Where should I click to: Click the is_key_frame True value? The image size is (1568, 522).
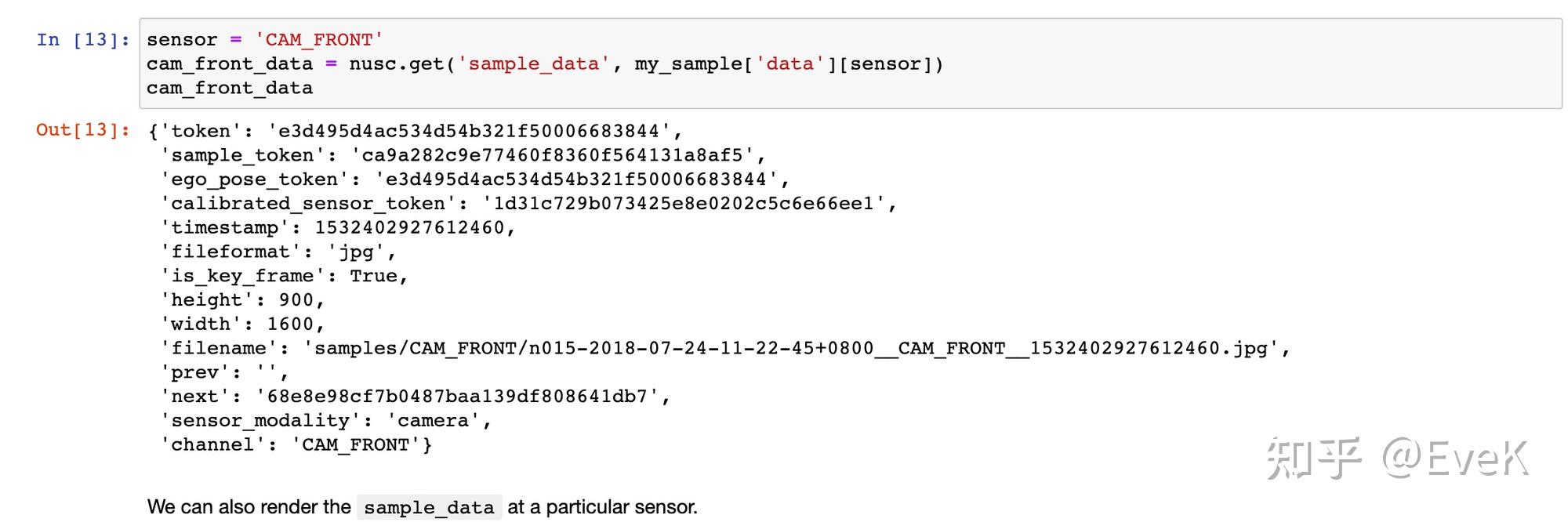click(x=373, y=276)
